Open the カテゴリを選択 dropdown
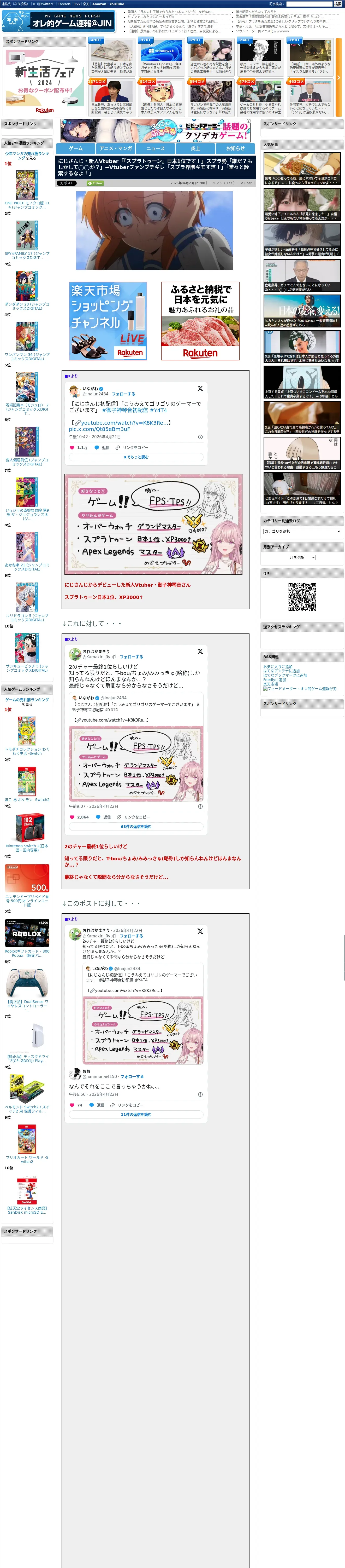 pyautogui.click(x=302, y=531)
